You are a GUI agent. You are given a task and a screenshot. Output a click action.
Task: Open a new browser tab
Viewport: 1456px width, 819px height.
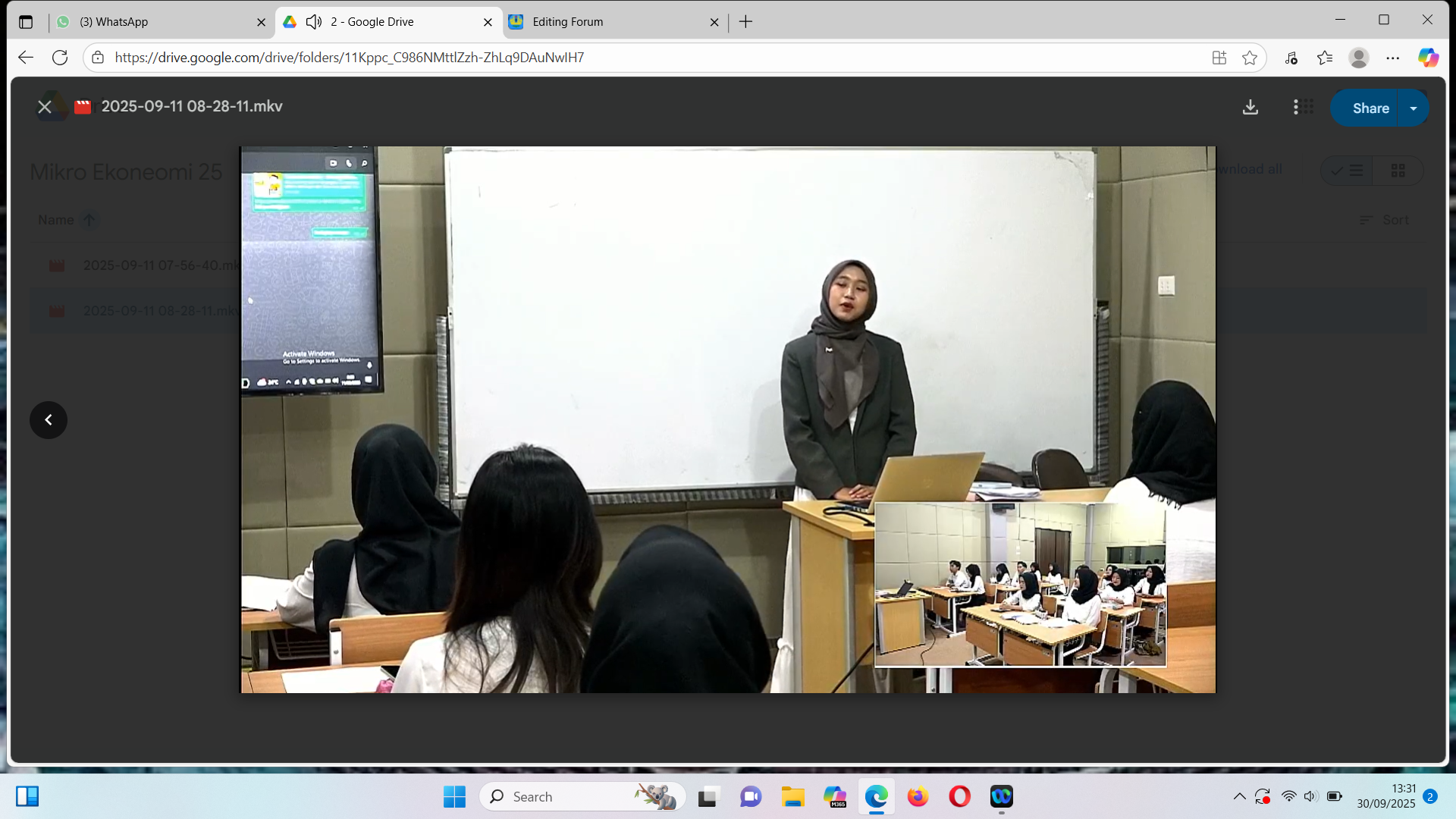point(745,22)
